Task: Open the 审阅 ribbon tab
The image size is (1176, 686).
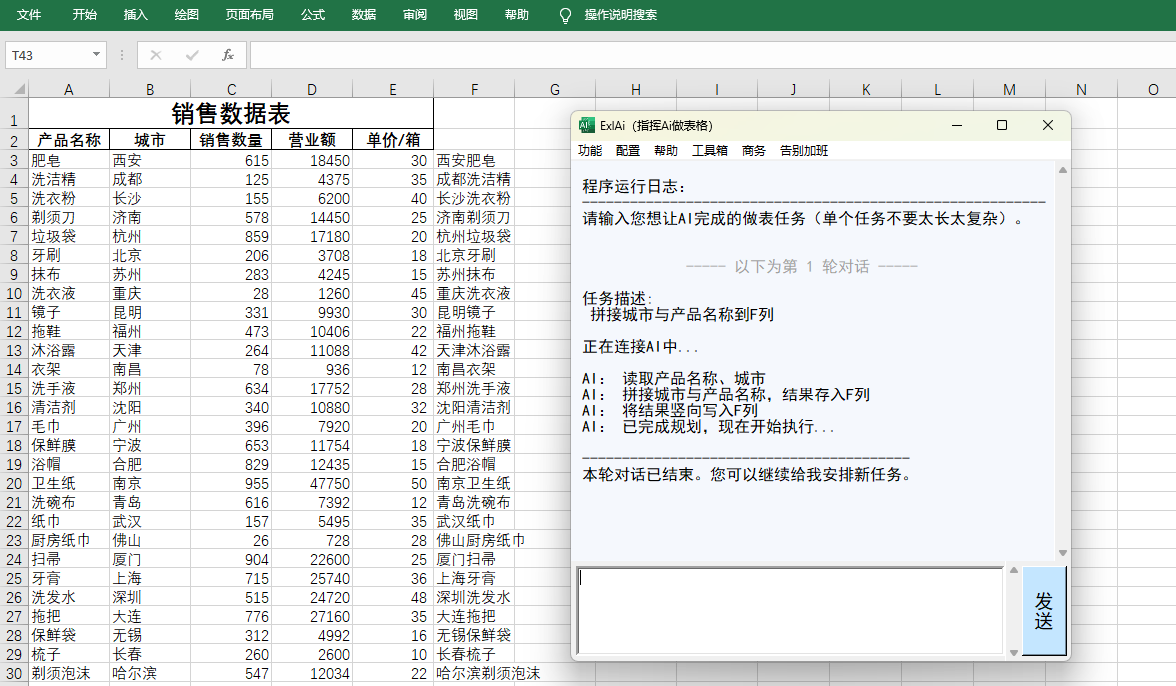Action: point(415,15)
